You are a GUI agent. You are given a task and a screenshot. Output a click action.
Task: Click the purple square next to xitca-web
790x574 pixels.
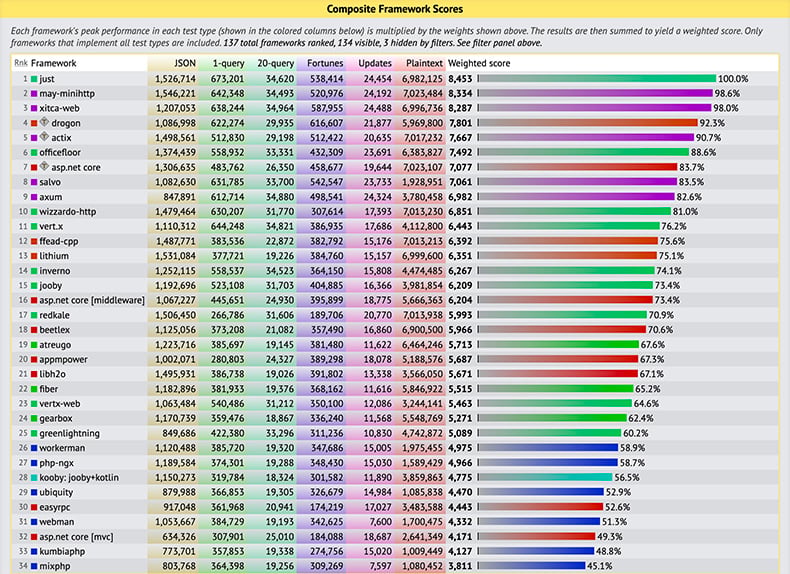point(34,108)
